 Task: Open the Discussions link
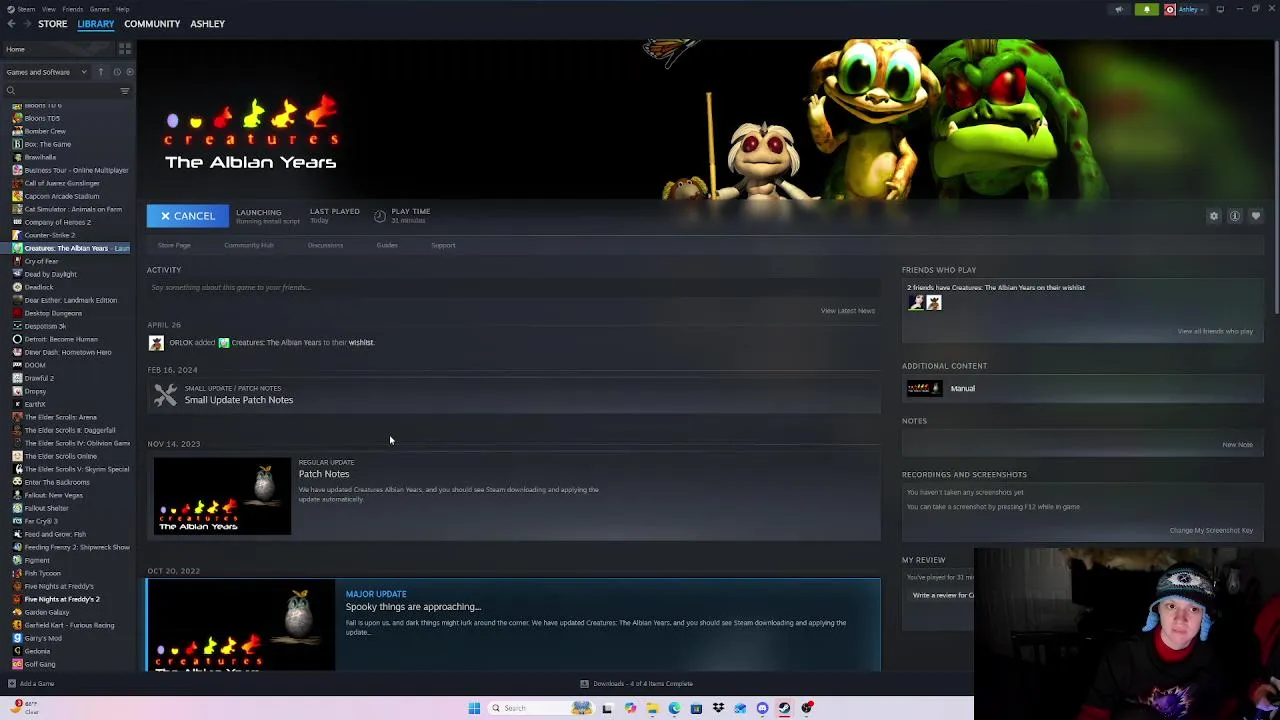pos(325,245)
